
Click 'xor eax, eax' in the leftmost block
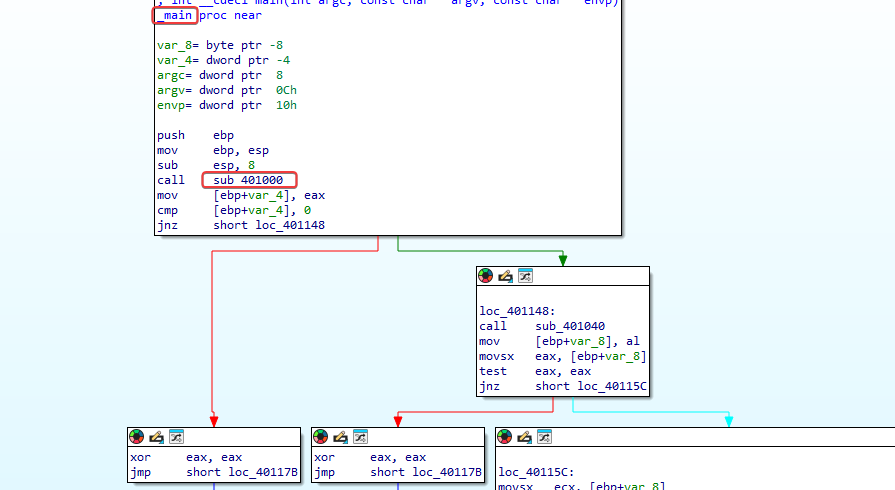point(186,457)
